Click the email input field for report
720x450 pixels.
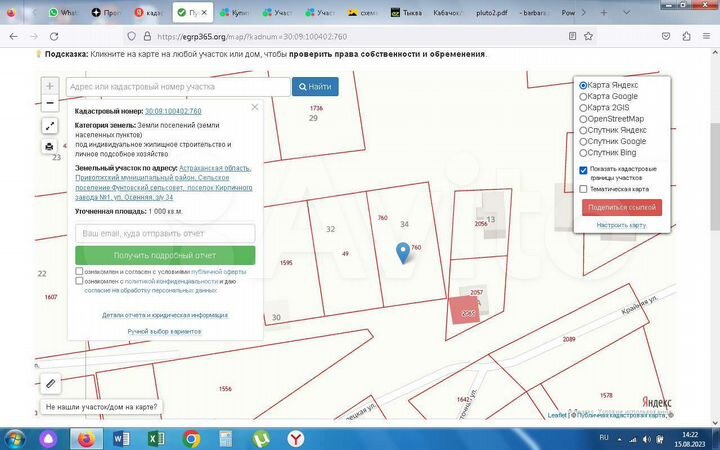click(x=165, y=233)
